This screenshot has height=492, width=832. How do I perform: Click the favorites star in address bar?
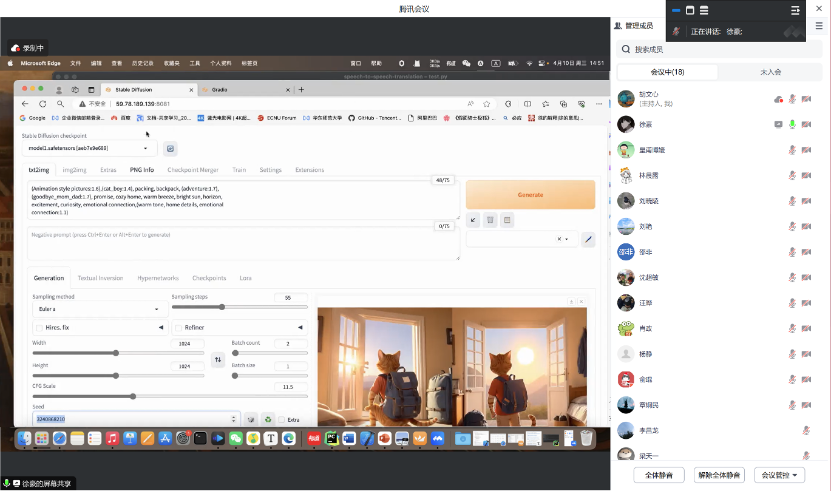click(x=487, y=104)
